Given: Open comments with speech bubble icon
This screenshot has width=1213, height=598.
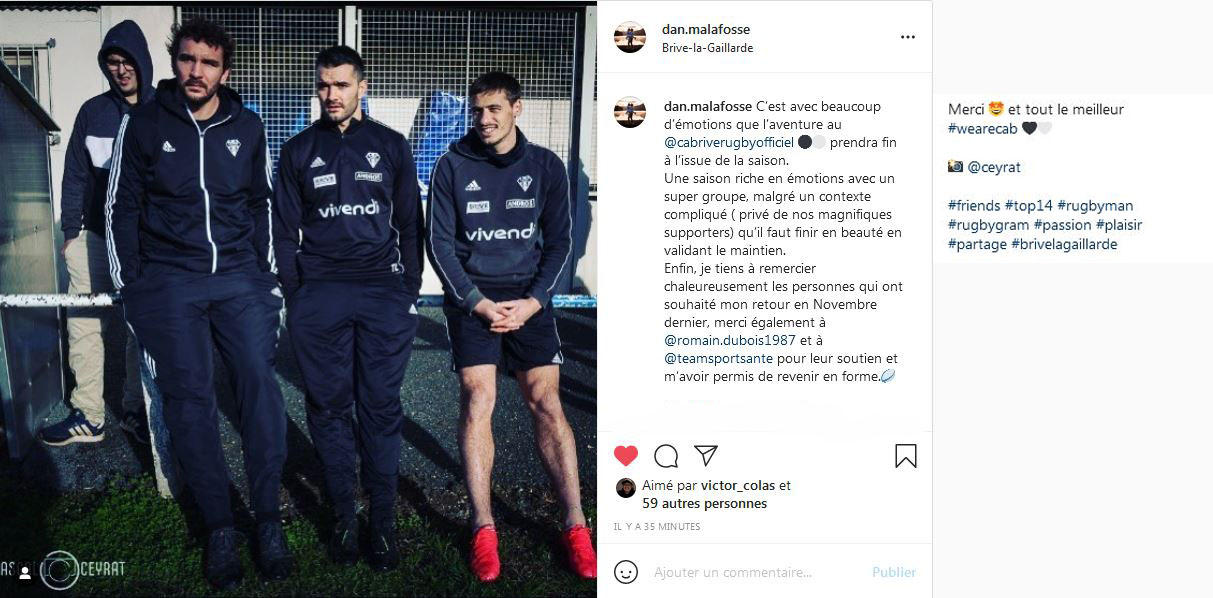Looking at the screenshot, I should pyautogui.click(x=666, y=456).
